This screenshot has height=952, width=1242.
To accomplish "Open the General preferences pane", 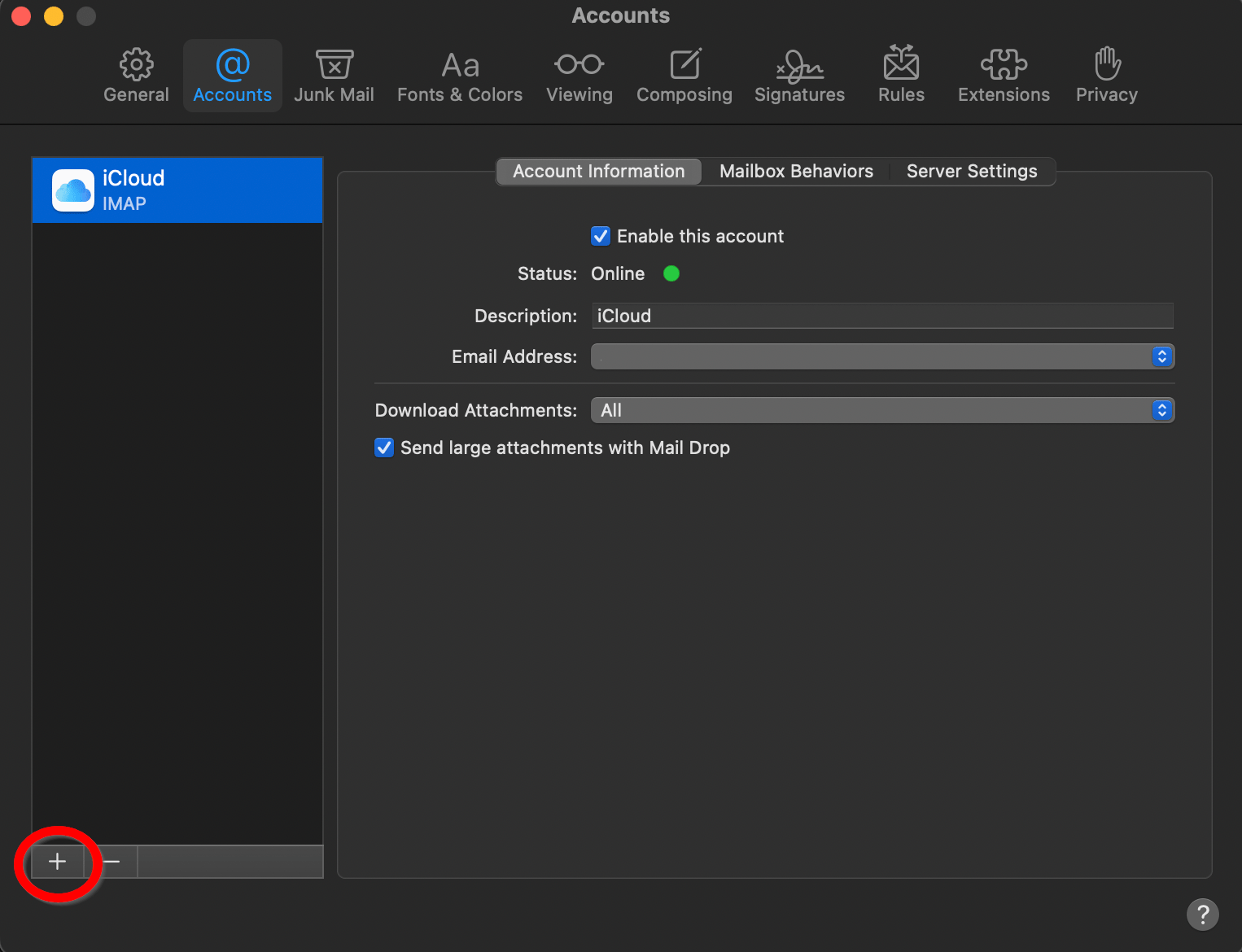I will tap(136, 76).
